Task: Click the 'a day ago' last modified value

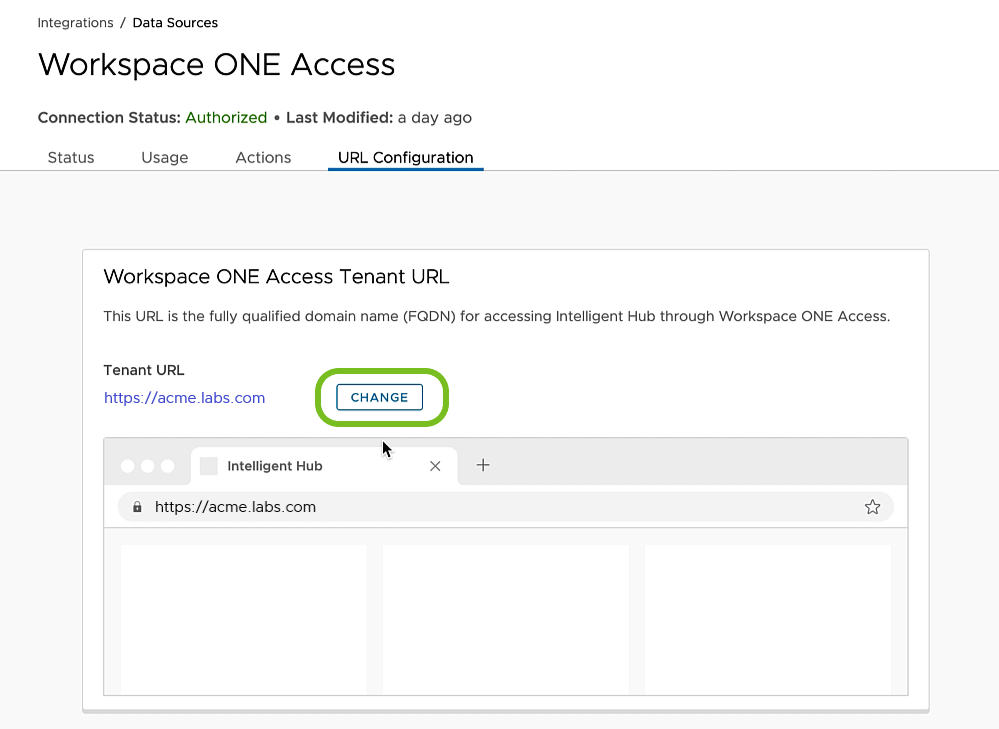Action: point(435,117)
